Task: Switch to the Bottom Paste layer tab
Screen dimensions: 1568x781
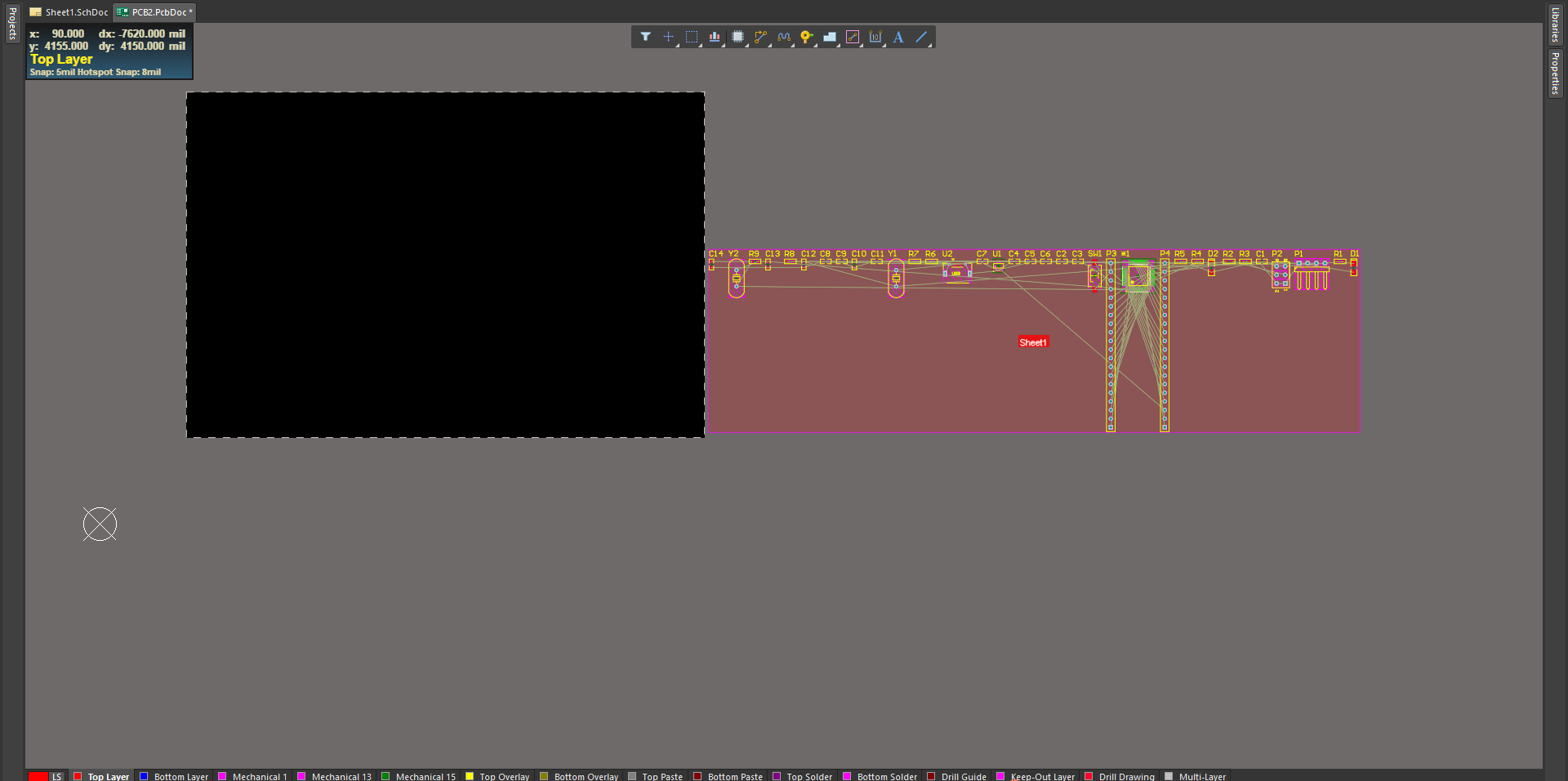Action: click(728, 776)
